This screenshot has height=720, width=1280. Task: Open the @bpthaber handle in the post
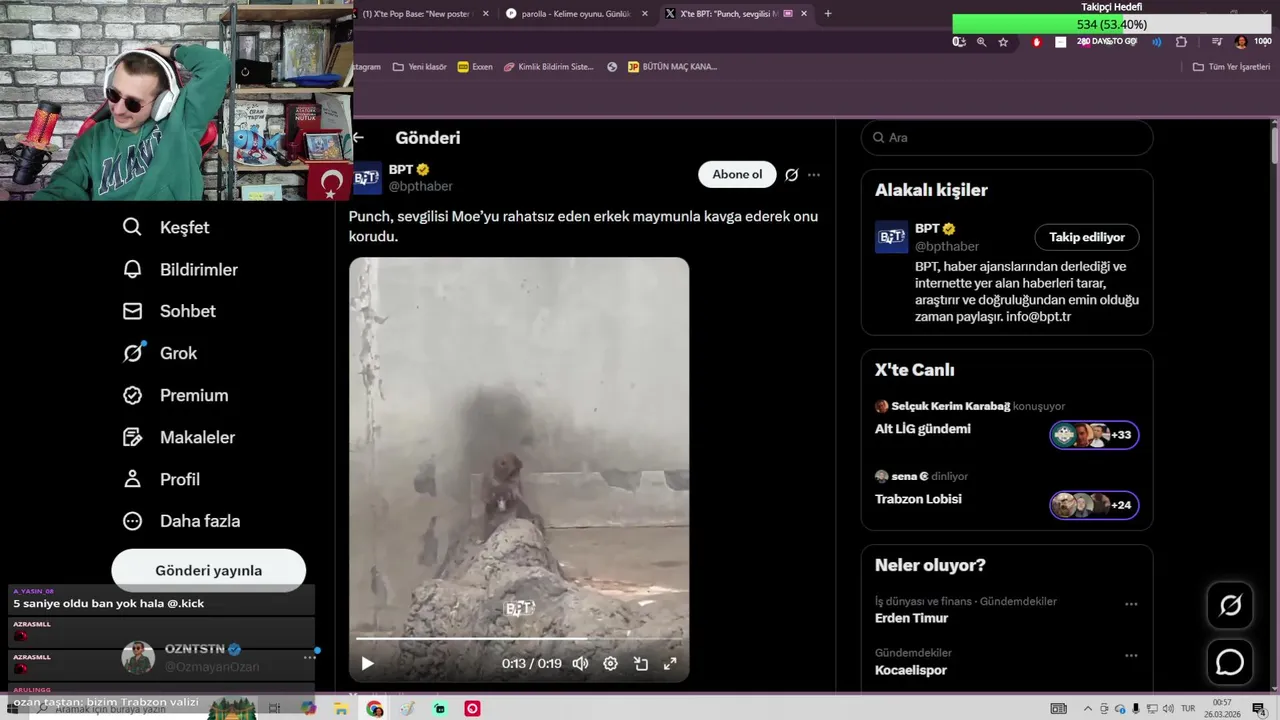tap(420, 186)
